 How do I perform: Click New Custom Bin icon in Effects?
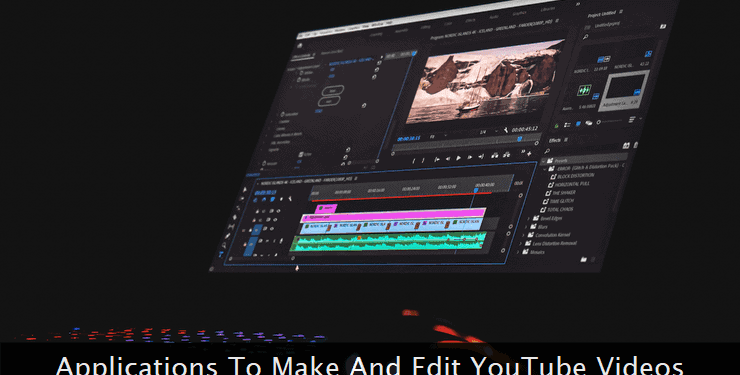pos(584,259)
